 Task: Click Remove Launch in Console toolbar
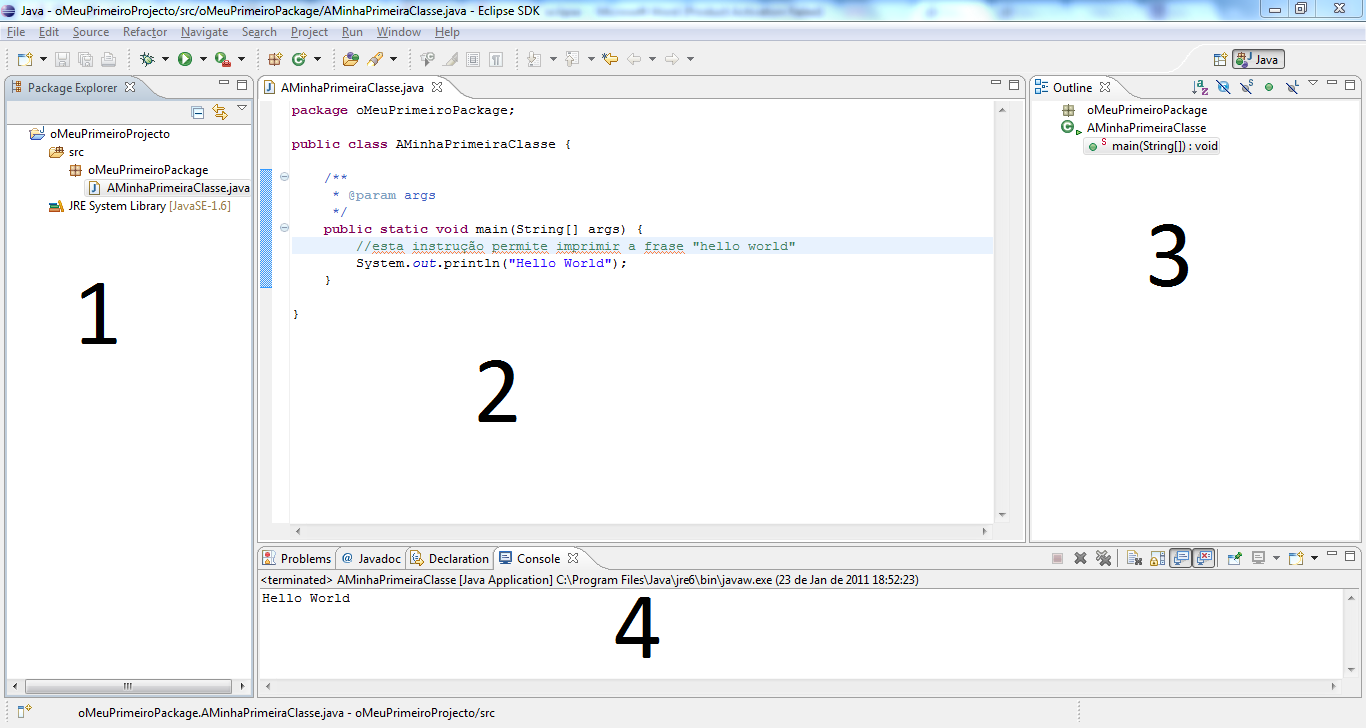[x=1080, y=558]
